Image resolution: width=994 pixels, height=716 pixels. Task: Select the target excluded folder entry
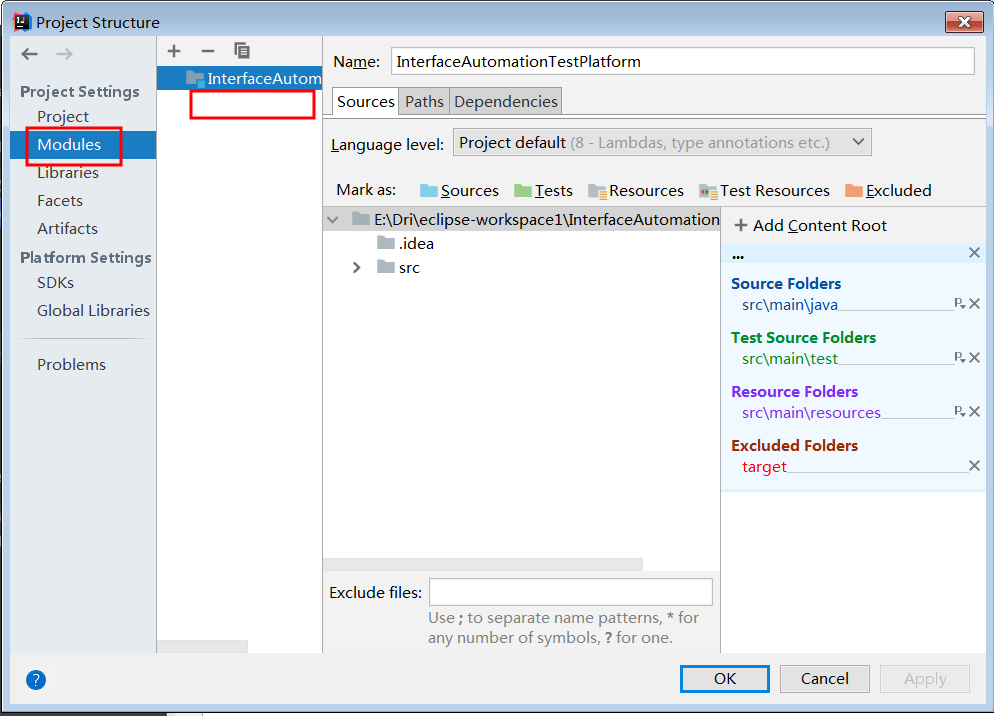pyautogui.click(x=764, y=467)
